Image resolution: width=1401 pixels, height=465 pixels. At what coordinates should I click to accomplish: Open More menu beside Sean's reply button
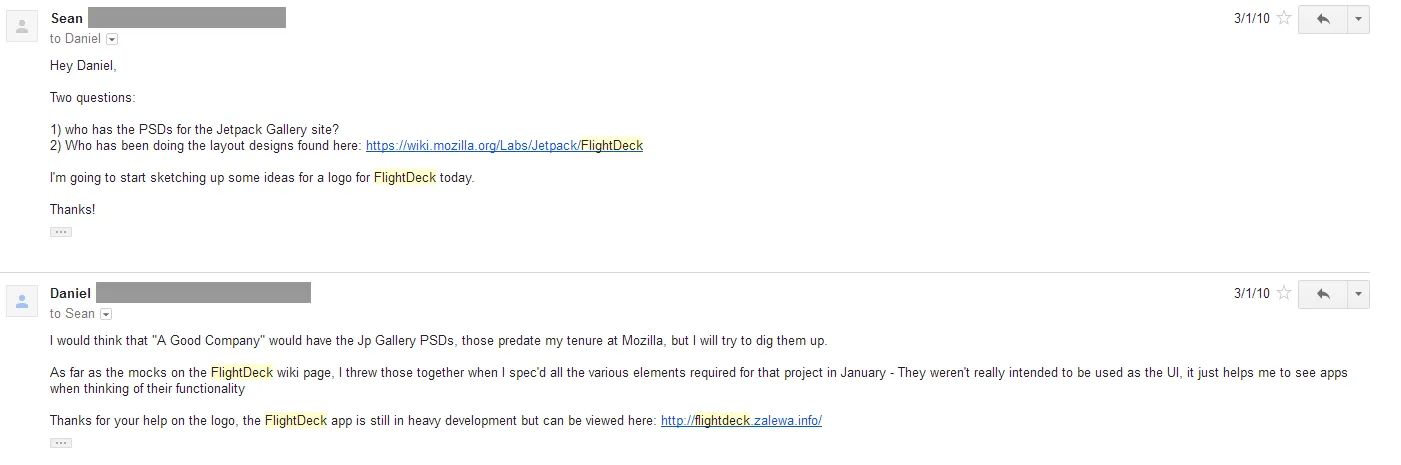pyautogui.click(x=1358, y=19)
